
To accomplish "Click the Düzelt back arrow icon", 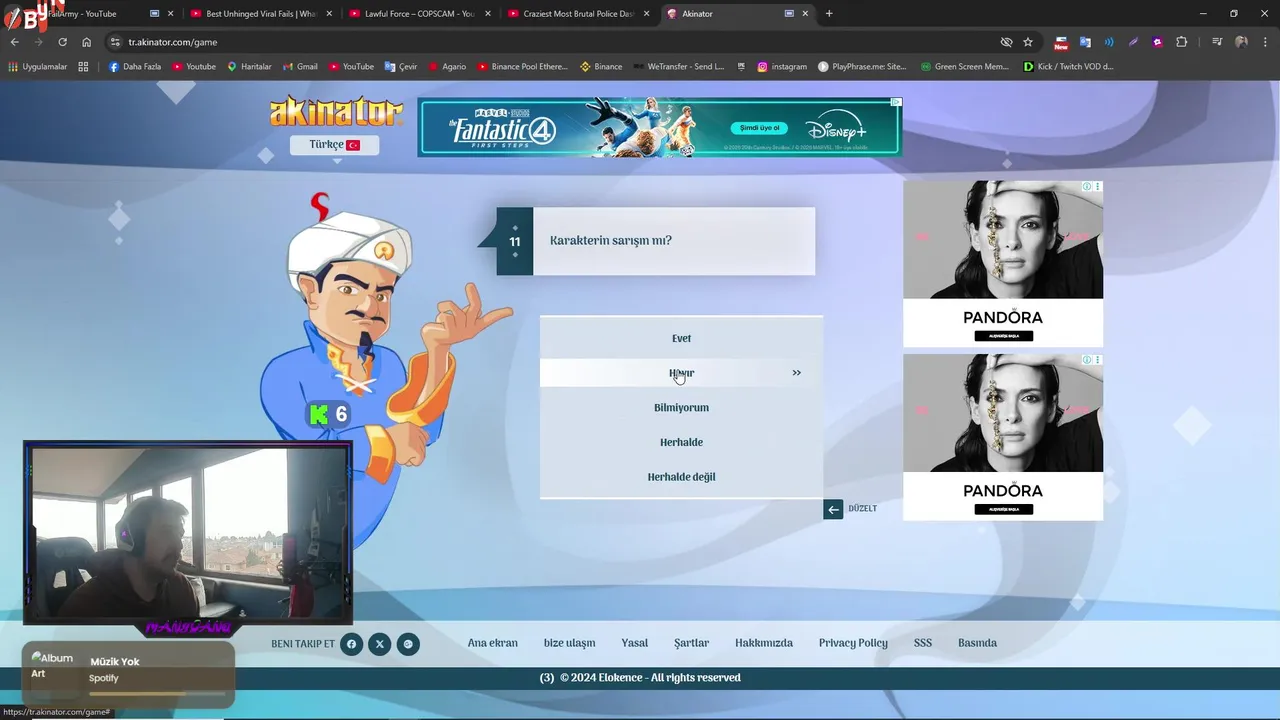I will click(833, 509).
